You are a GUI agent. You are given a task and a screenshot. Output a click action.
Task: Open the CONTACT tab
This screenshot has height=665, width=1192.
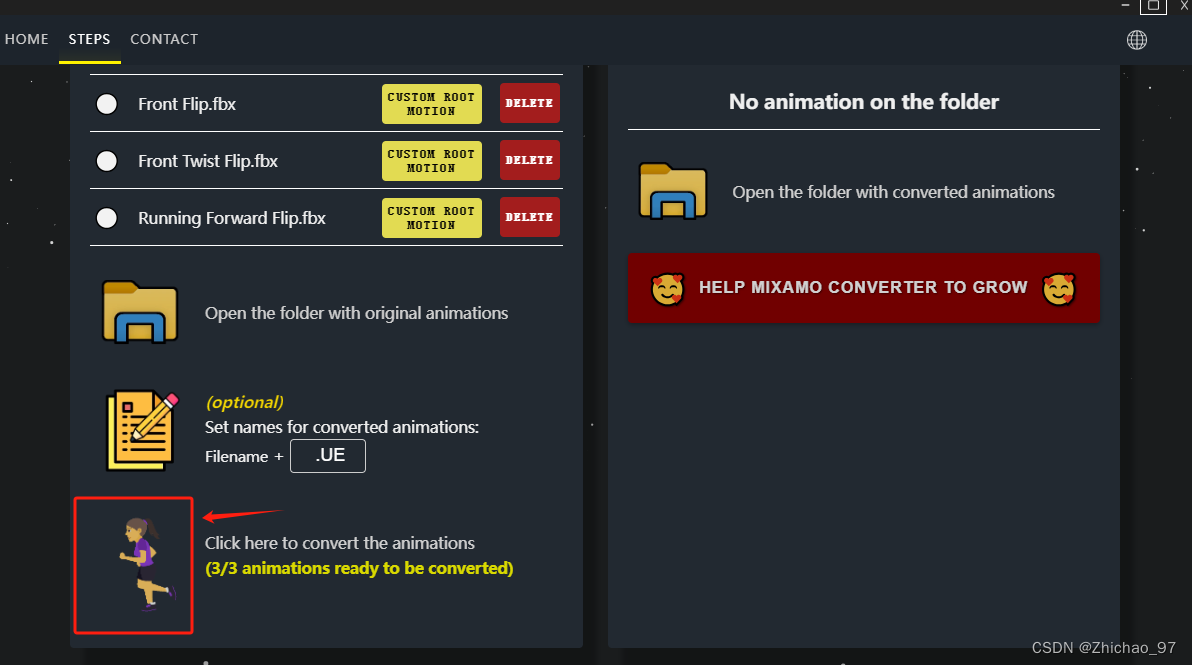pyautogui.click(x=164, y=39)
